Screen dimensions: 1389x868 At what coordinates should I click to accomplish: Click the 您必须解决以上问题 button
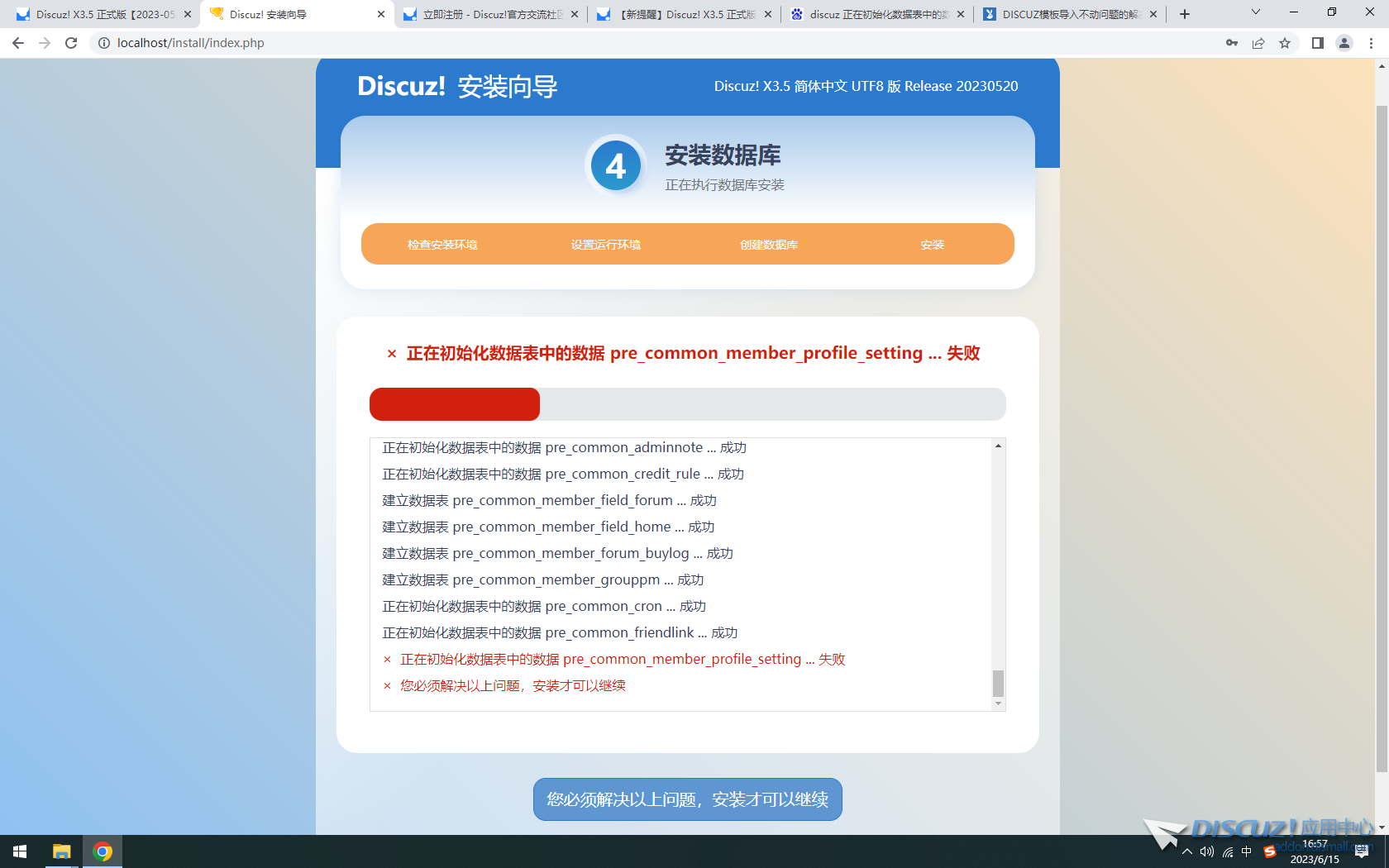pyautogui.click(x=688, y=799)
